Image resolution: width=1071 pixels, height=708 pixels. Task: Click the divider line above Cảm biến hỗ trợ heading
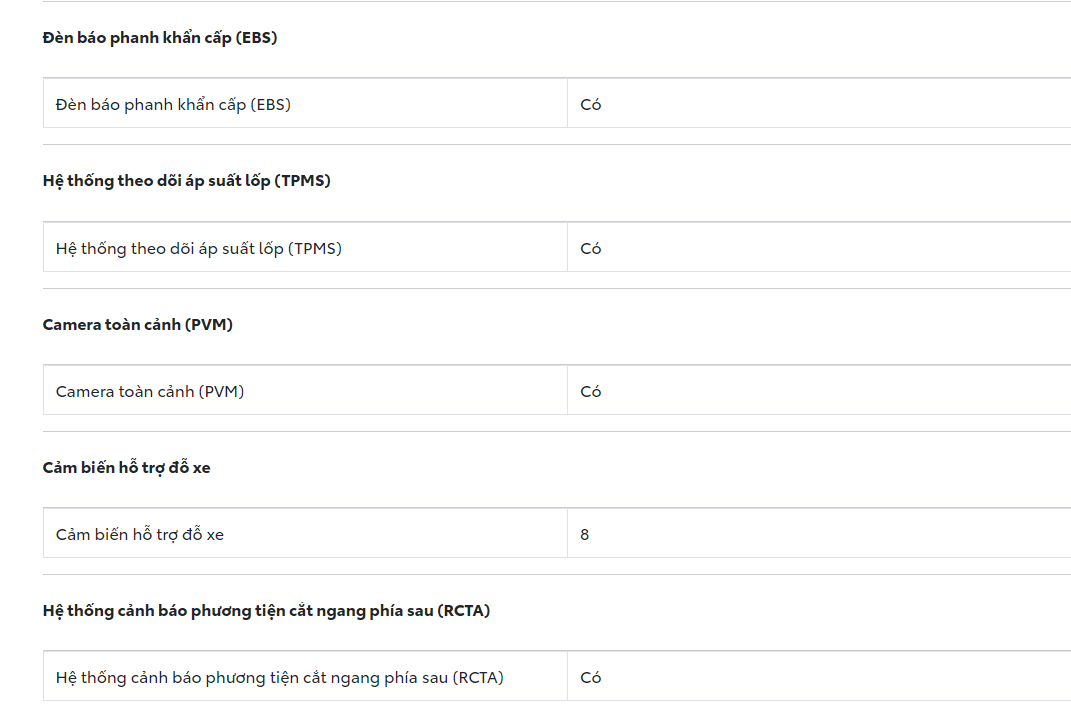(x=556, y=432)
